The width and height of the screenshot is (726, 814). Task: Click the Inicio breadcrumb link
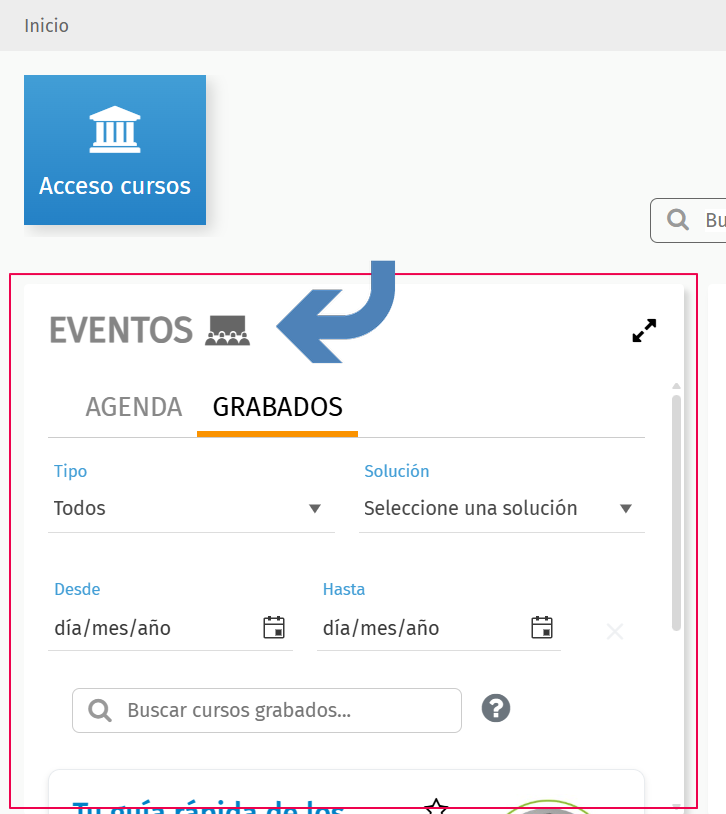[x=46, y=26]
